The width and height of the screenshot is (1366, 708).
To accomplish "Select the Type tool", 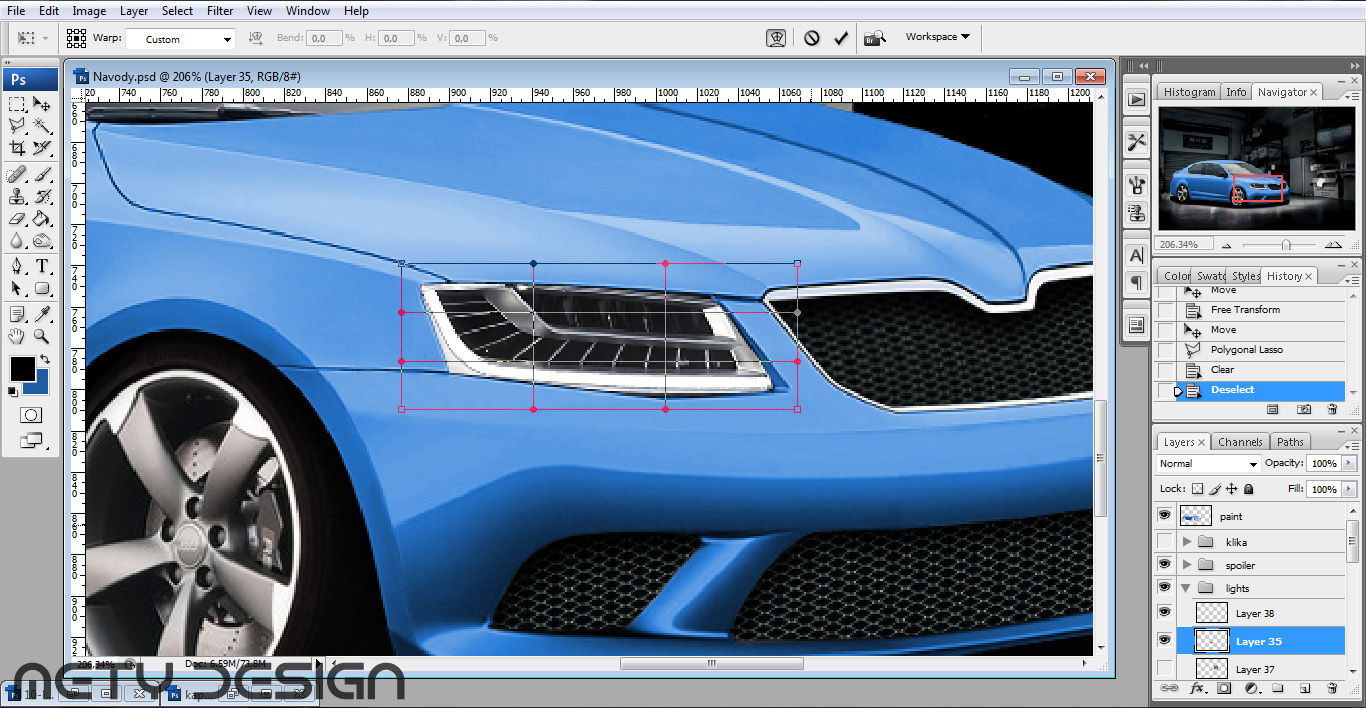I will pyautogui.click(x=42, y=266).
